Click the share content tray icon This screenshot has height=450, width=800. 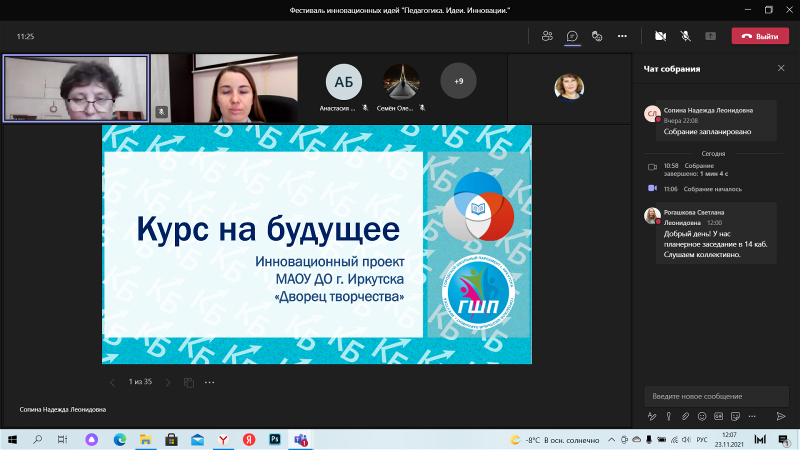coord(711,35)
